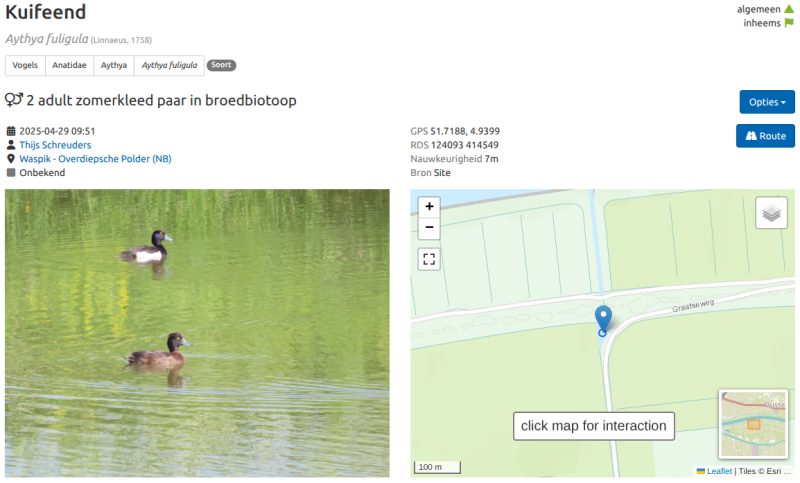Zoom in on the map
This screenshot has width=800, height=483.
click(429, 207)
